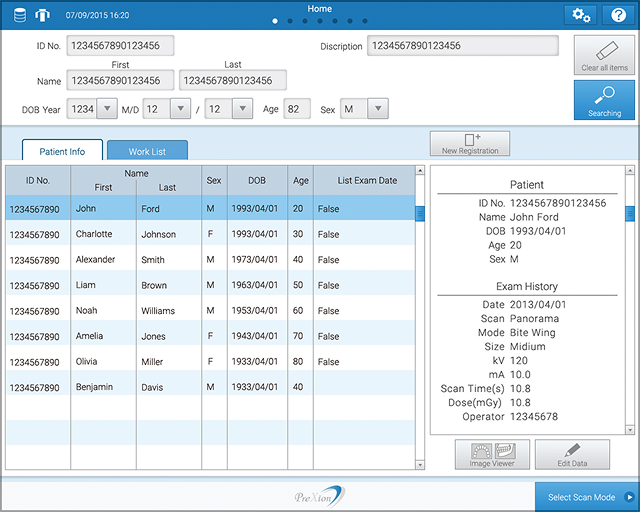Open the settings gears icon

tap(578, 14)
